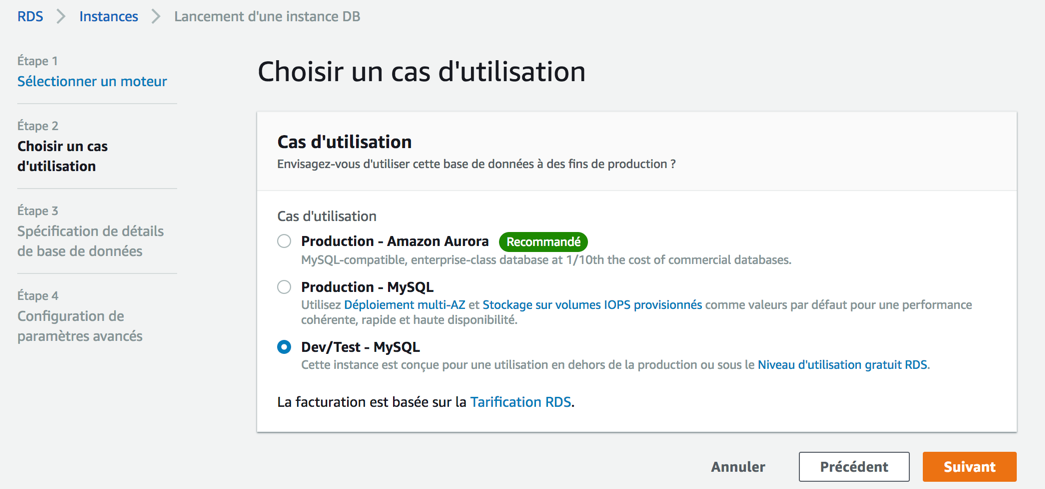Viewport: 1045px width, 489px height.
Task: Click step 2 Choisir un cas d'utilisation
Action: [x=63, y=156]
